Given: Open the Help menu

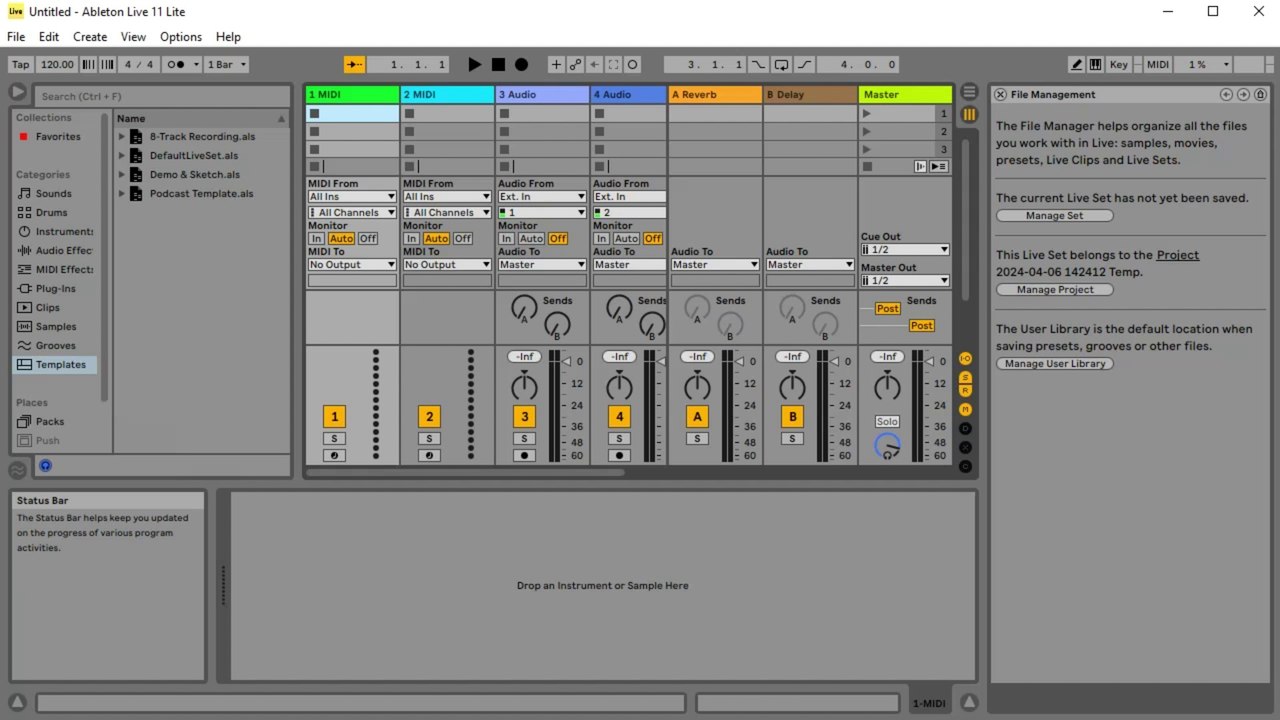Looking at the screenshot, I should (228, 37).
